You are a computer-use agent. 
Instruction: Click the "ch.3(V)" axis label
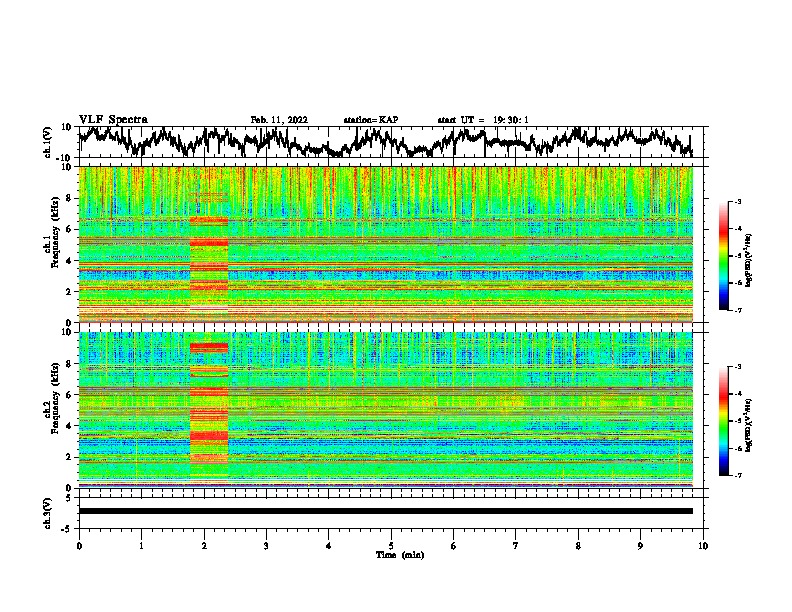[x=48, y=513]
